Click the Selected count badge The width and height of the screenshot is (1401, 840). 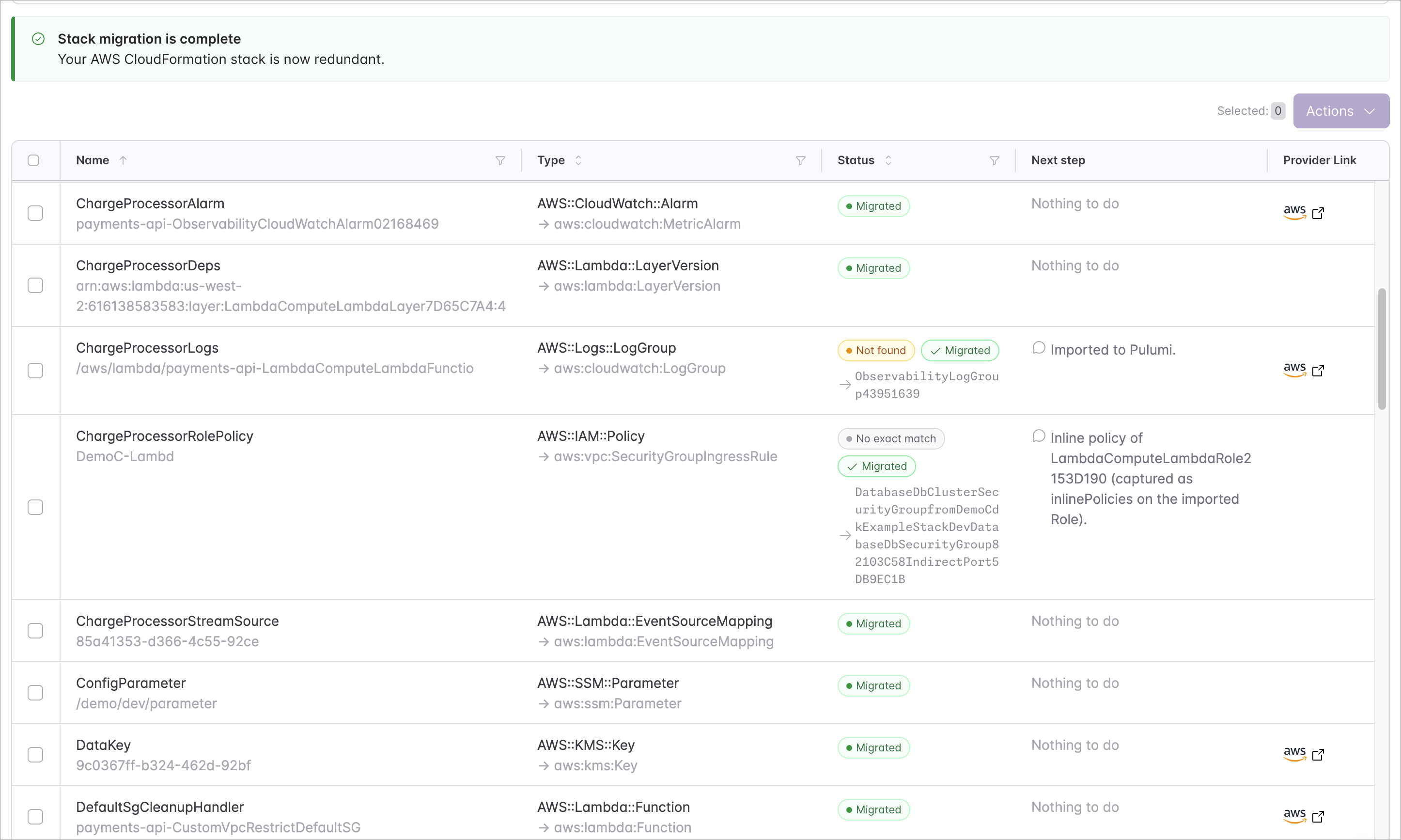[x=1277, y=111]
